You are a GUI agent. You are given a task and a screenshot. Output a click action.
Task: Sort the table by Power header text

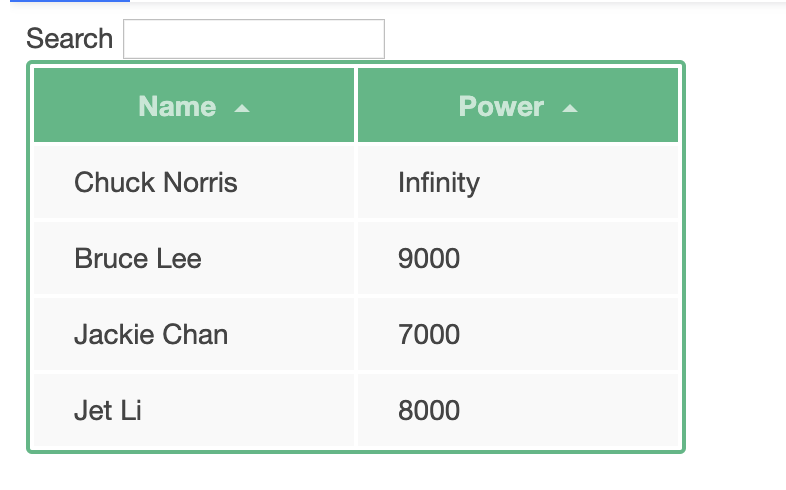tap(501, 107)
